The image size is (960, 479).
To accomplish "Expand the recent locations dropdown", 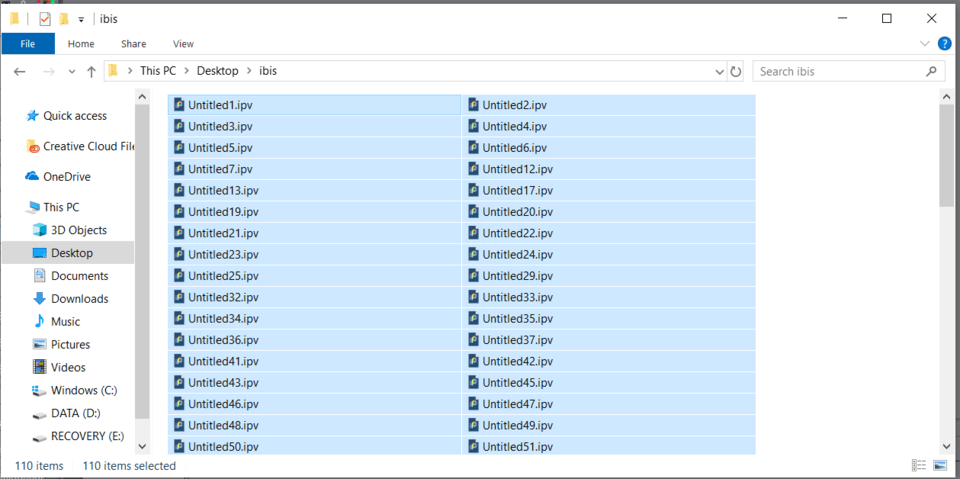I will (71, 72).
